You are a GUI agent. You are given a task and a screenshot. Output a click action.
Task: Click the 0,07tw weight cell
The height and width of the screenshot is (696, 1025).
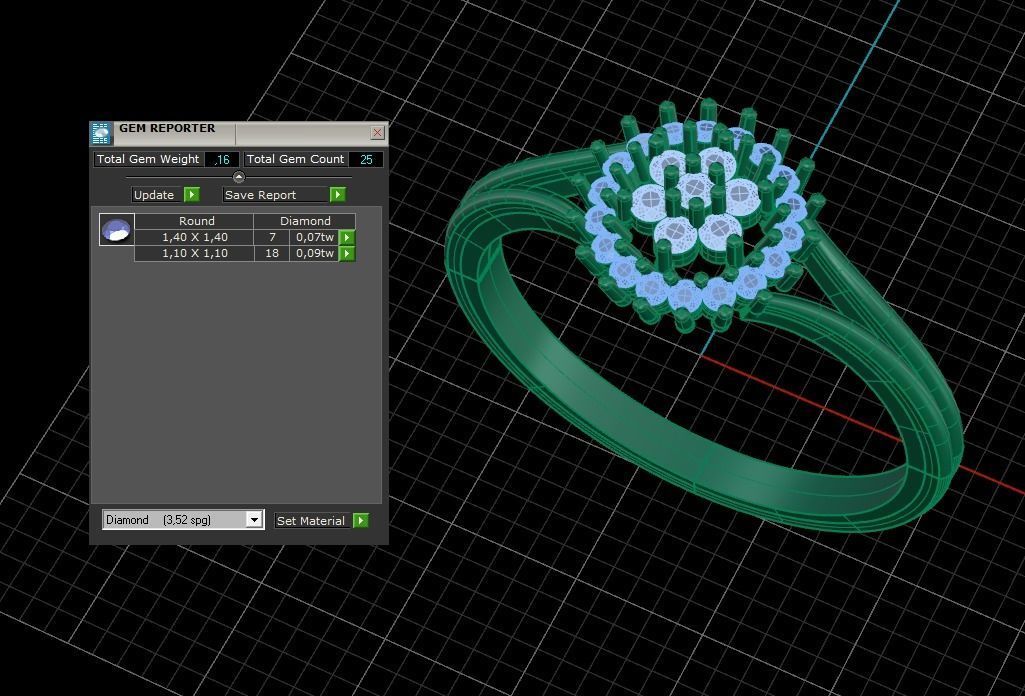314,237
